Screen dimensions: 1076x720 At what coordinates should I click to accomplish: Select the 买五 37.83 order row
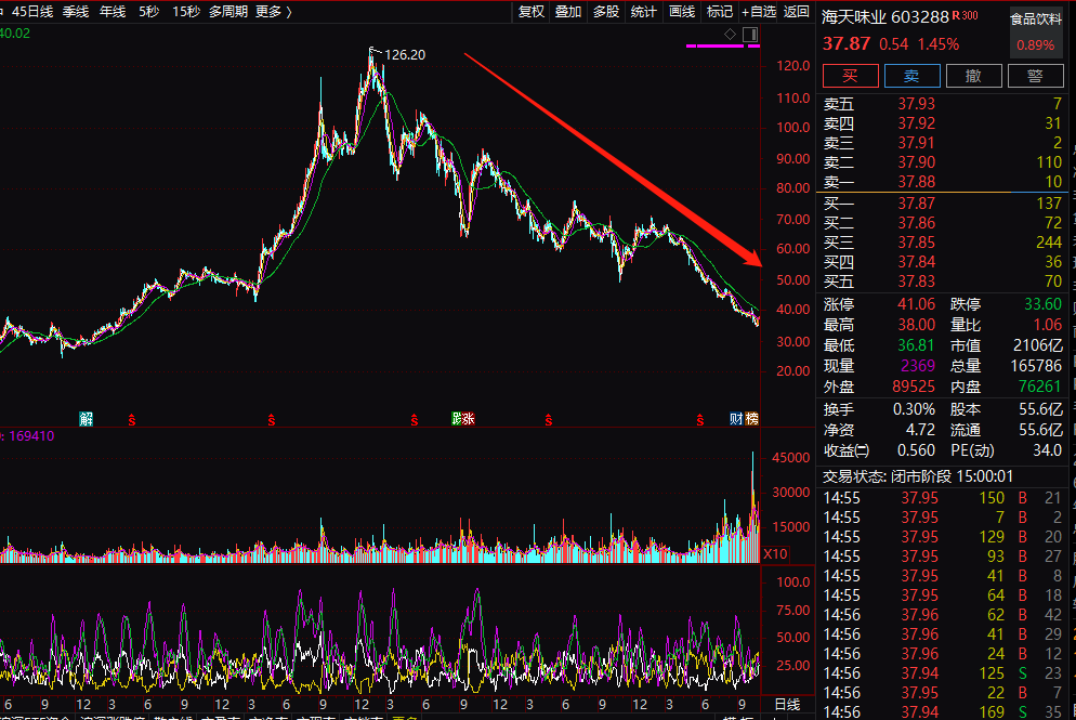[942, 281]
